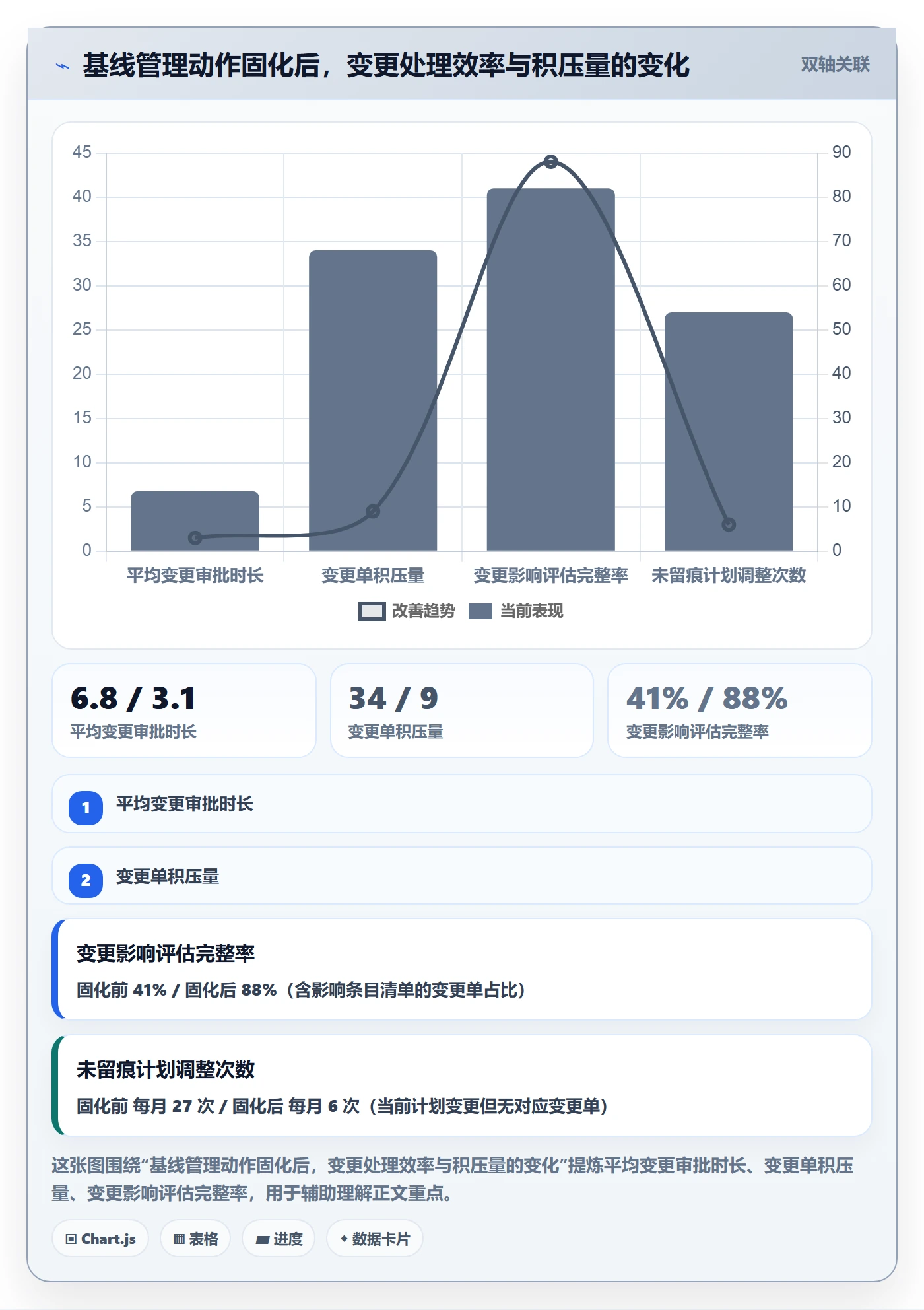
Task: Select the 变更影响评估完整率 detail card
Action: click(x=462, y=969)
